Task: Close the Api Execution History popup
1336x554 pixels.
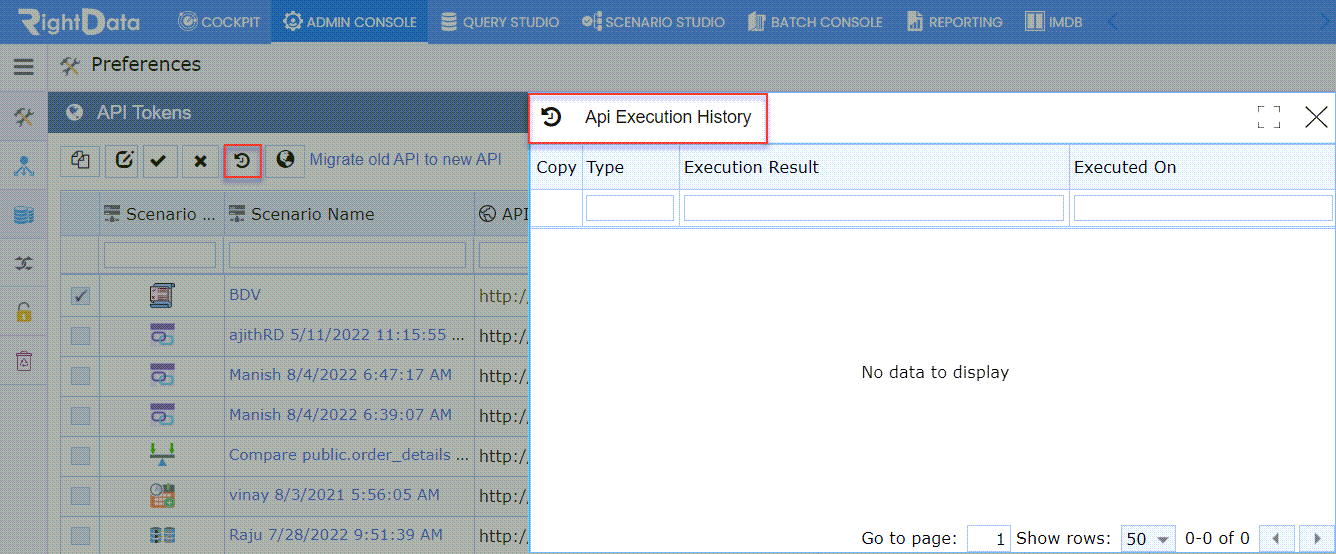Action: [x=1317, y=117]
